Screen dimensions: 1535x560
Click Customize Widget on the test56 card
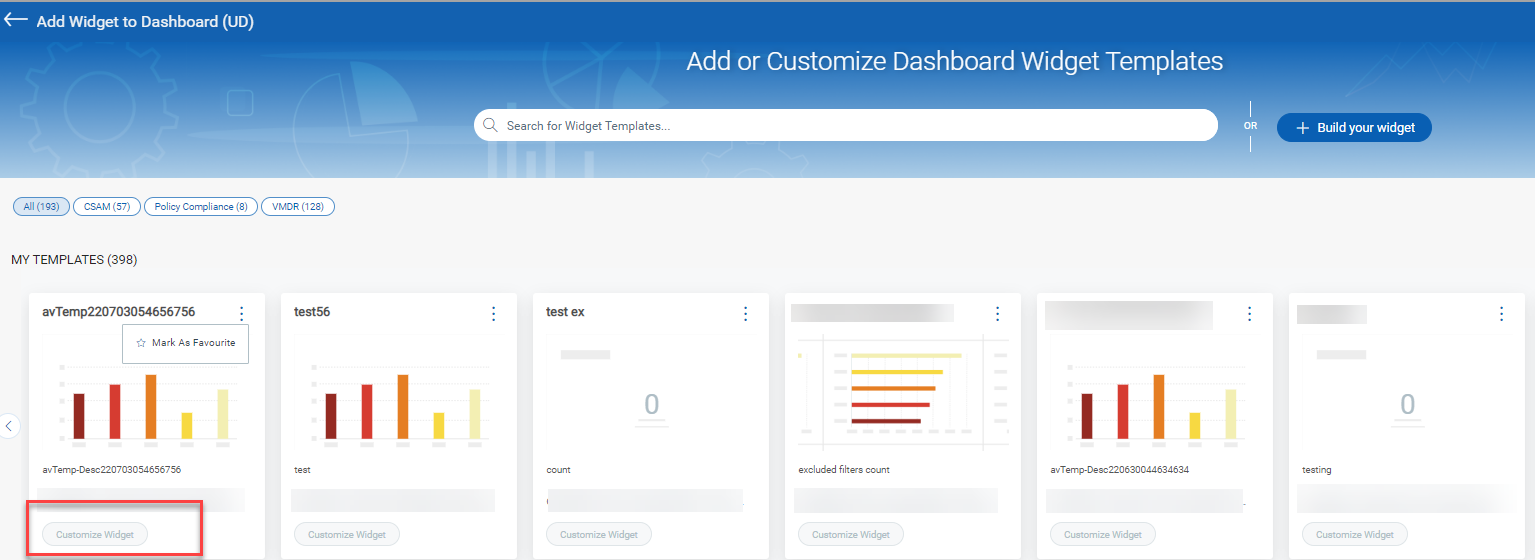pos(347,535)
